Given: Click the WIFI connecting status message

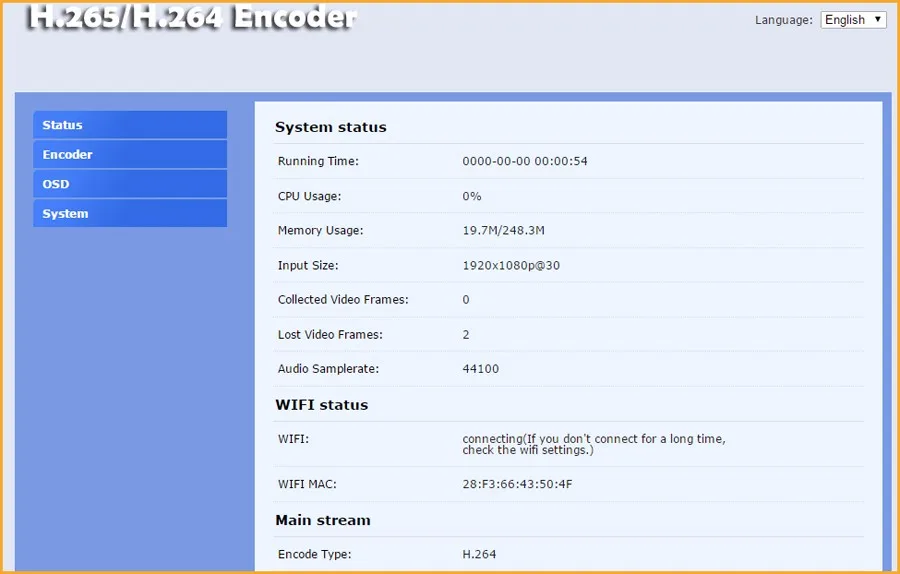Looking at the screenshot, I should (x=594, y=444).
